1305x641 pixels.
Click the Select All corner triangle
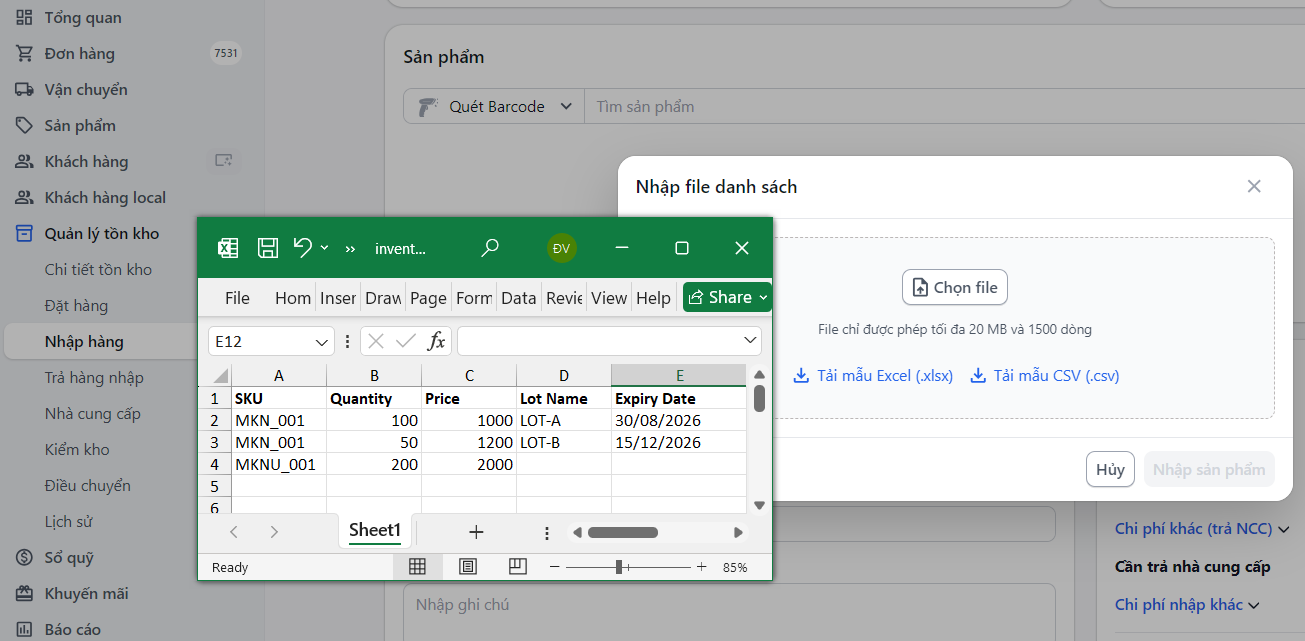[x=220, y=376]
